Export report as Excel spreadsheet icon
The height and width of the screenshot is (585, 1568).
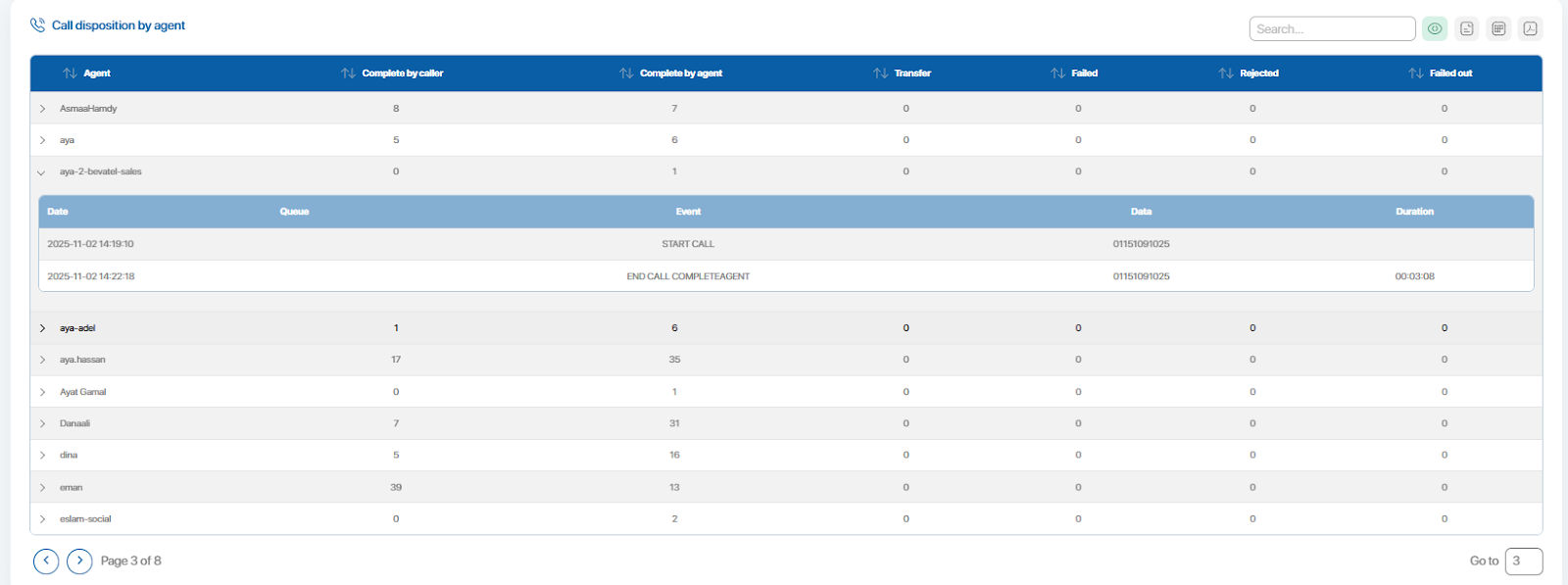(1498, 28)
